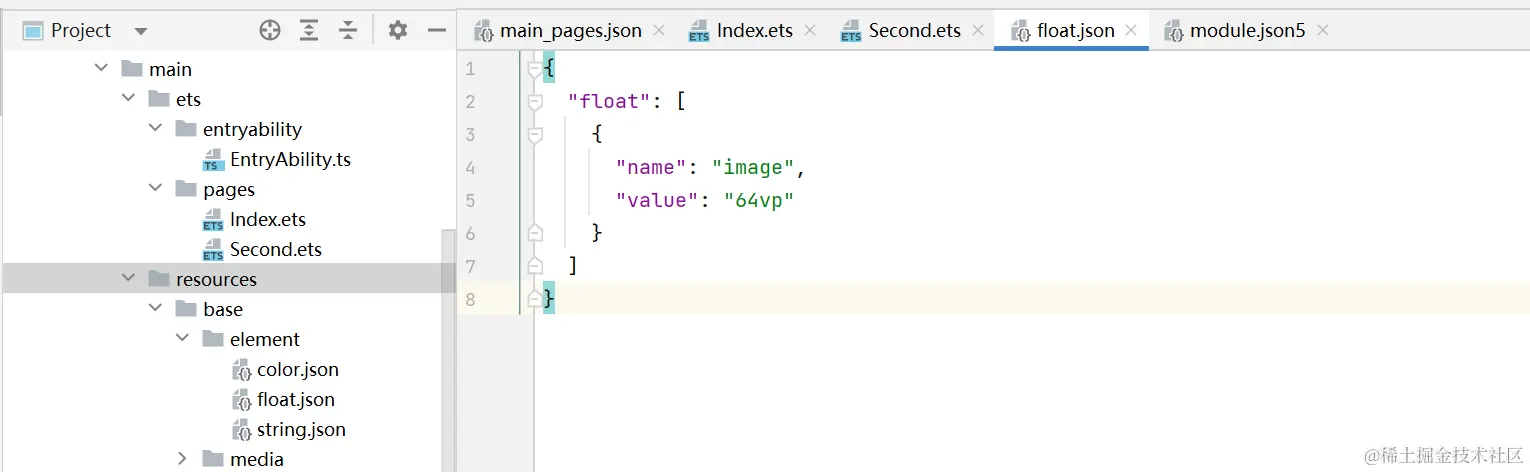Click the "float" key in the editor
The width and height of the screenshot is (1530, 472).
click(x=609, y=101)
